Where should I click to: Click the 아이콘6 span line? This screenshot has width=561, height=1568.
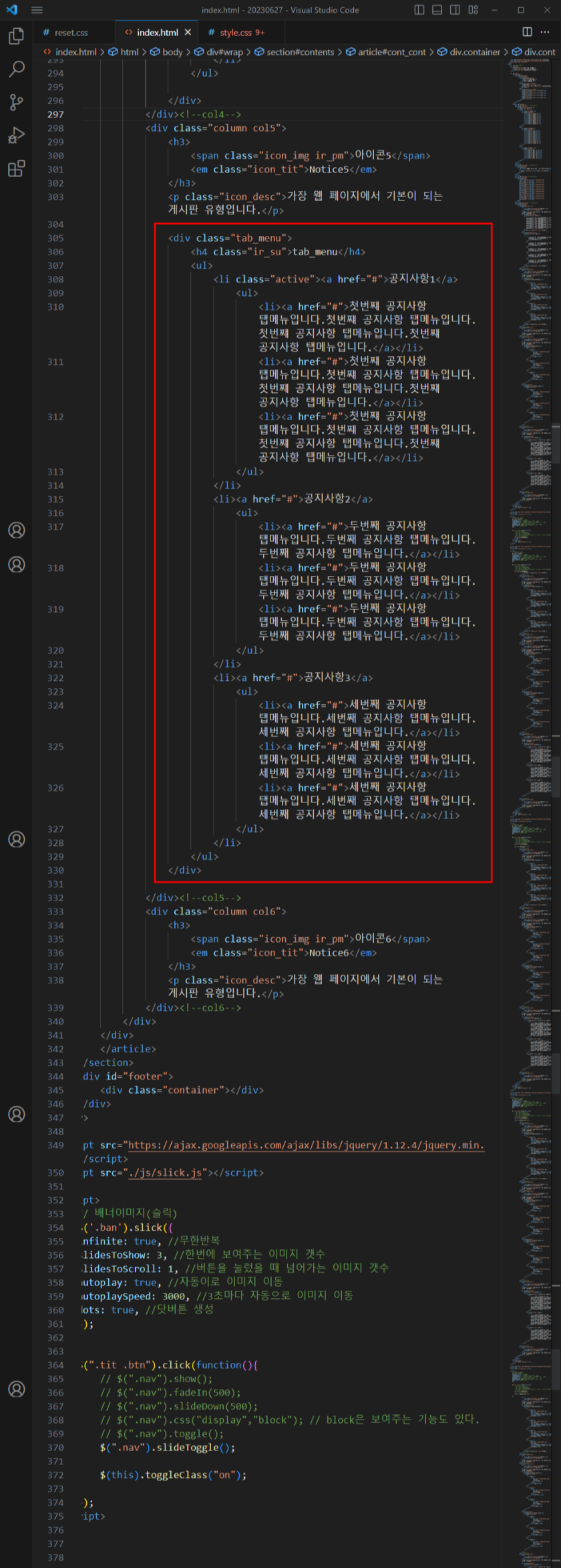pos(311,939)
